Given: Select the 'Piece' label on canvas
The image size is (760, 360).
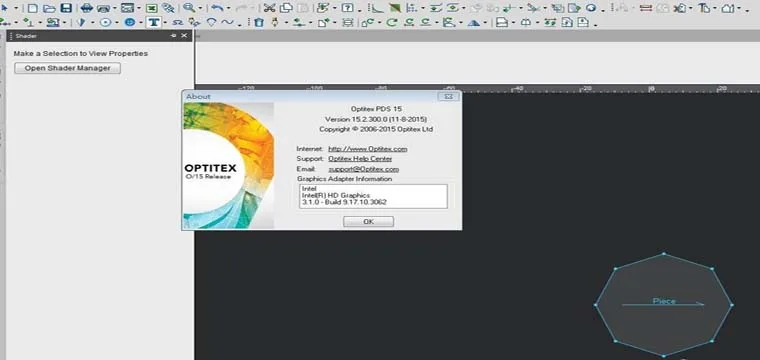Looking at the screenshot, I should point(664,301).
